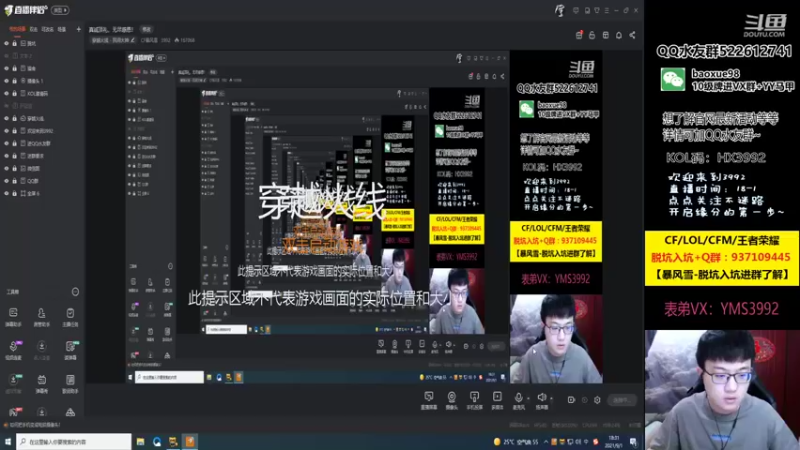Mute the microphone in the bottom toolbar
Screen dimensions: 800x450
(518, 401)
